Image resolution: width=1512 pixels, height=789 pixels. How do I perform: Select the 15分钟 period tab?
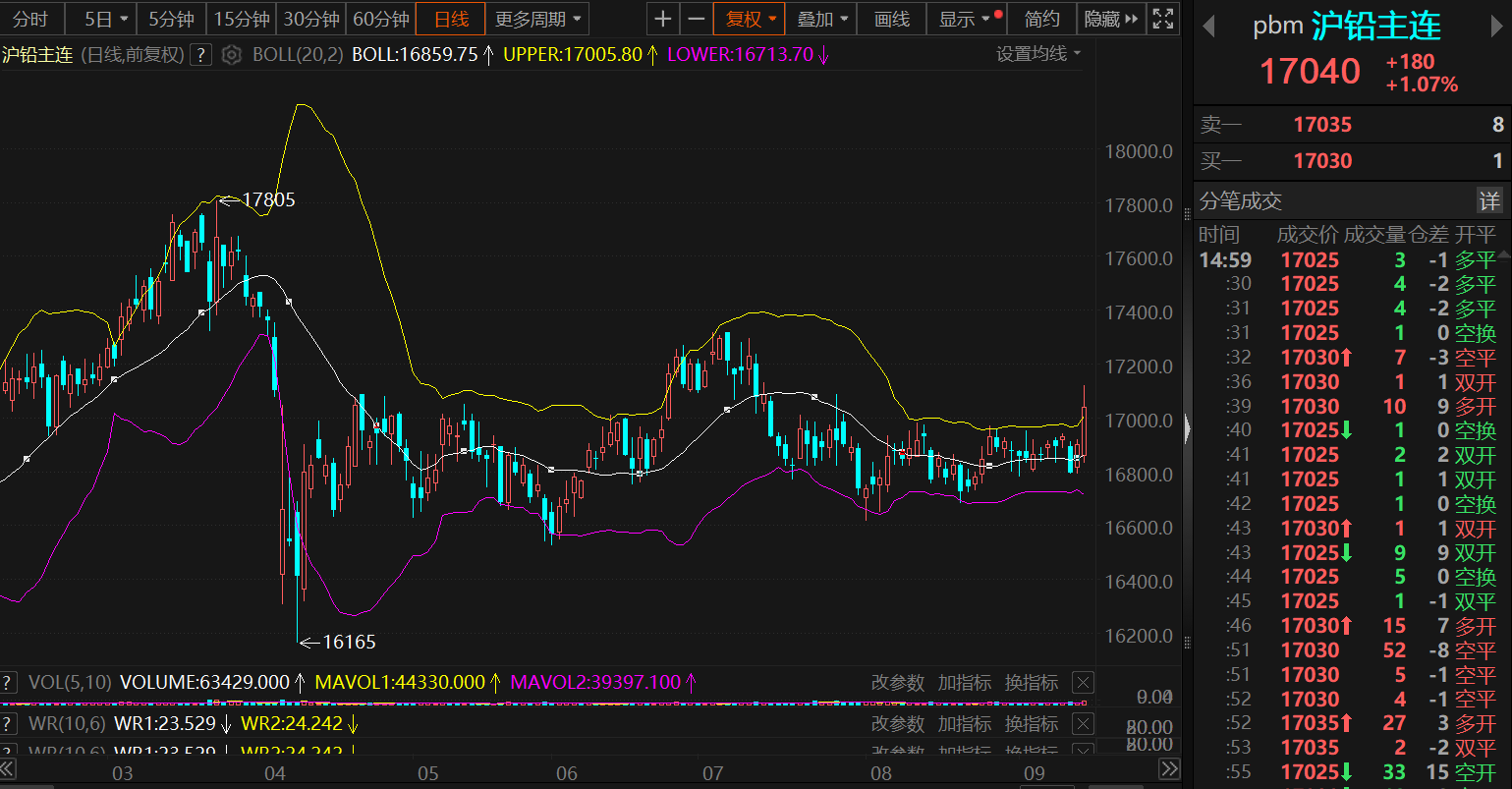tap(242, 19)
